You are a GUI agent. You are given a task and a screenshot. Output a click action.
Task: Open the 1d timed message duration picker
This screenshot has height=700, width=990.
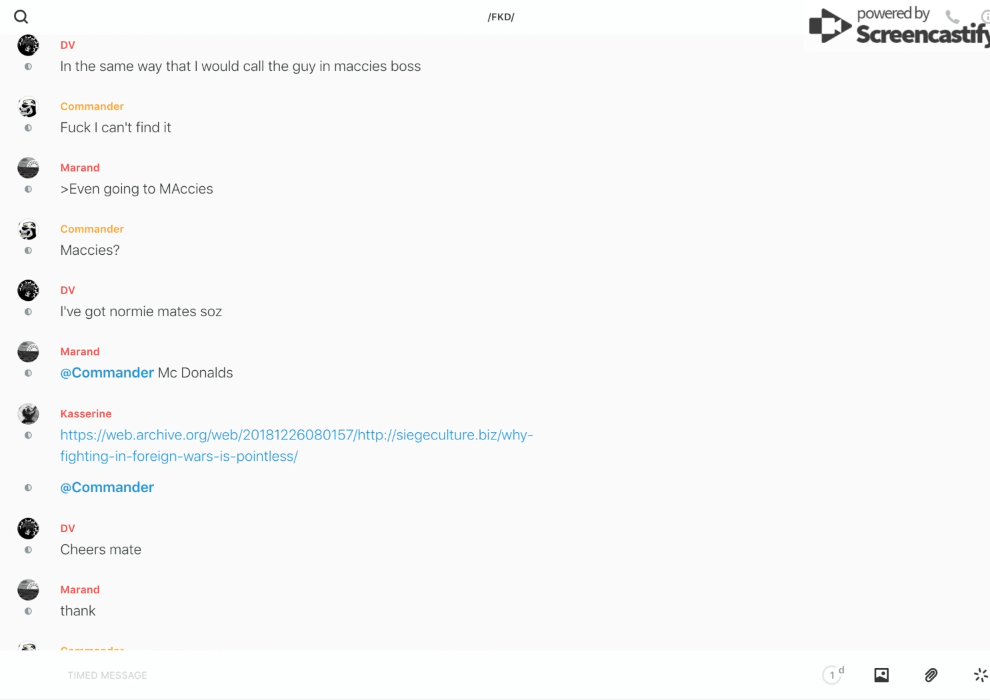click(833, 675)
